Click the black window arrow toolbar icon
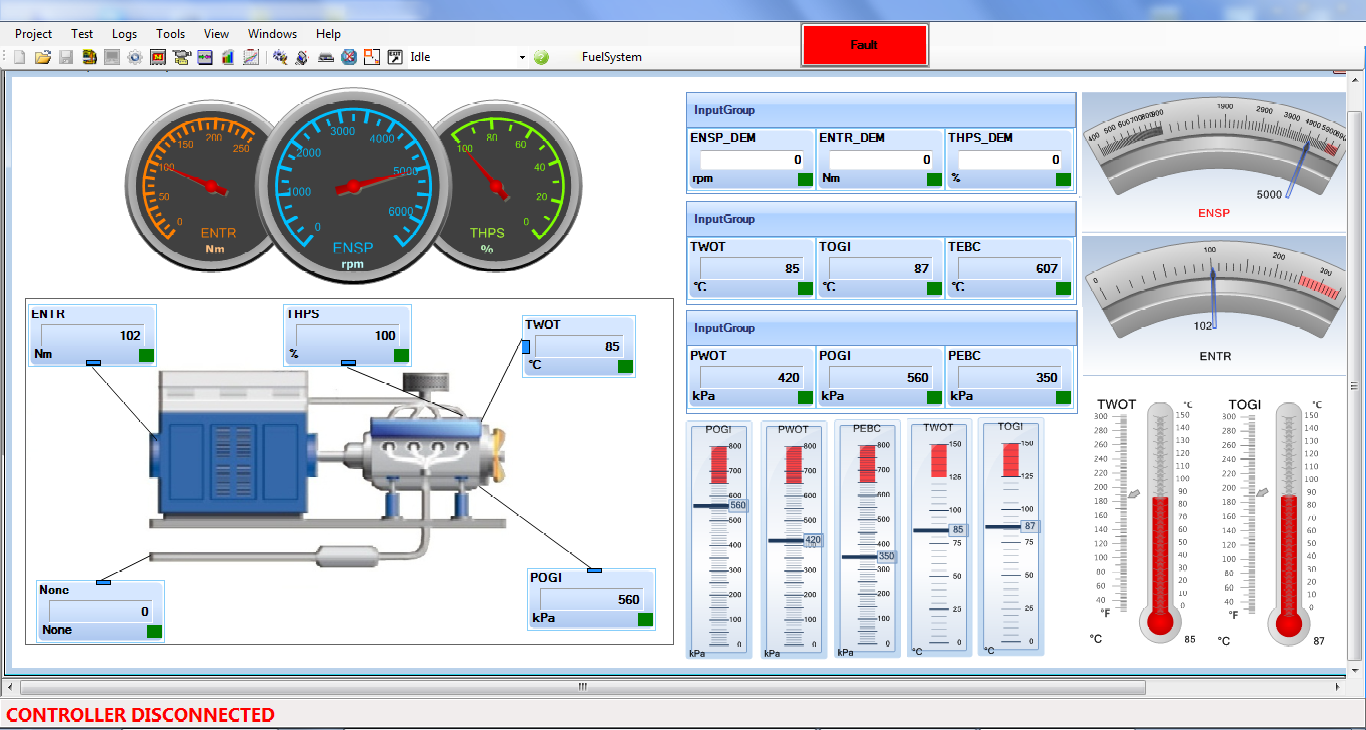Image resolution: width=1366 pixels, height=730 pixels. pyautogui.click(x=395, y=57)
